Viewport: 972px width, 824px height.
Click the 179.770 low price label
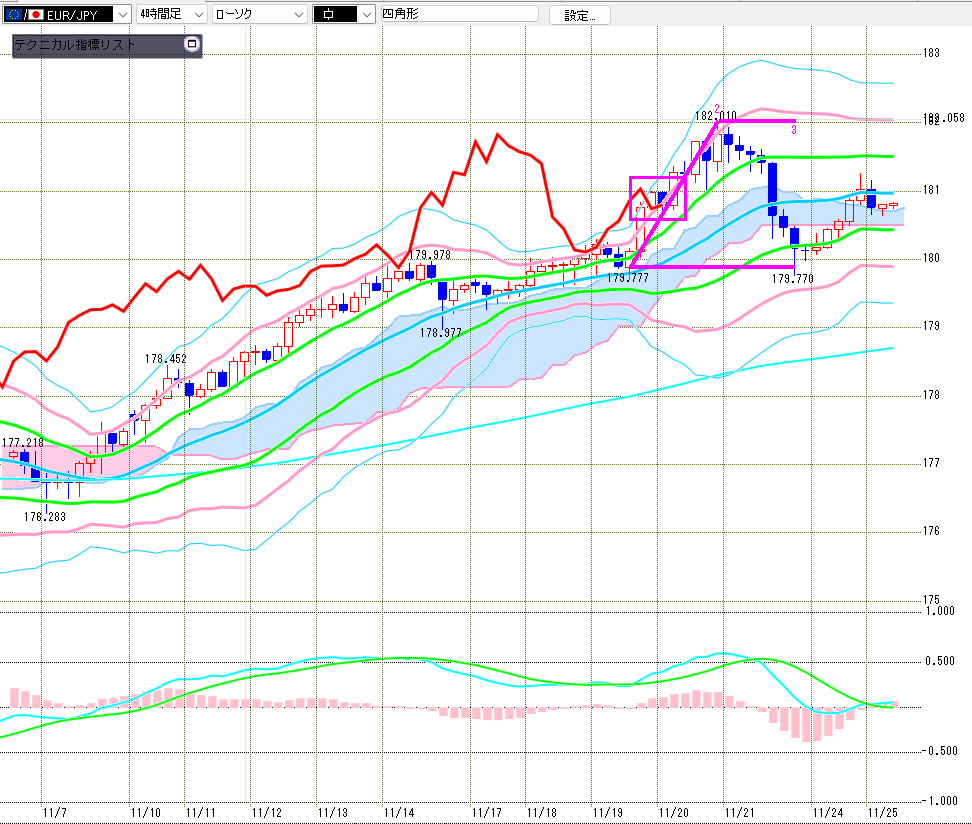792,279
